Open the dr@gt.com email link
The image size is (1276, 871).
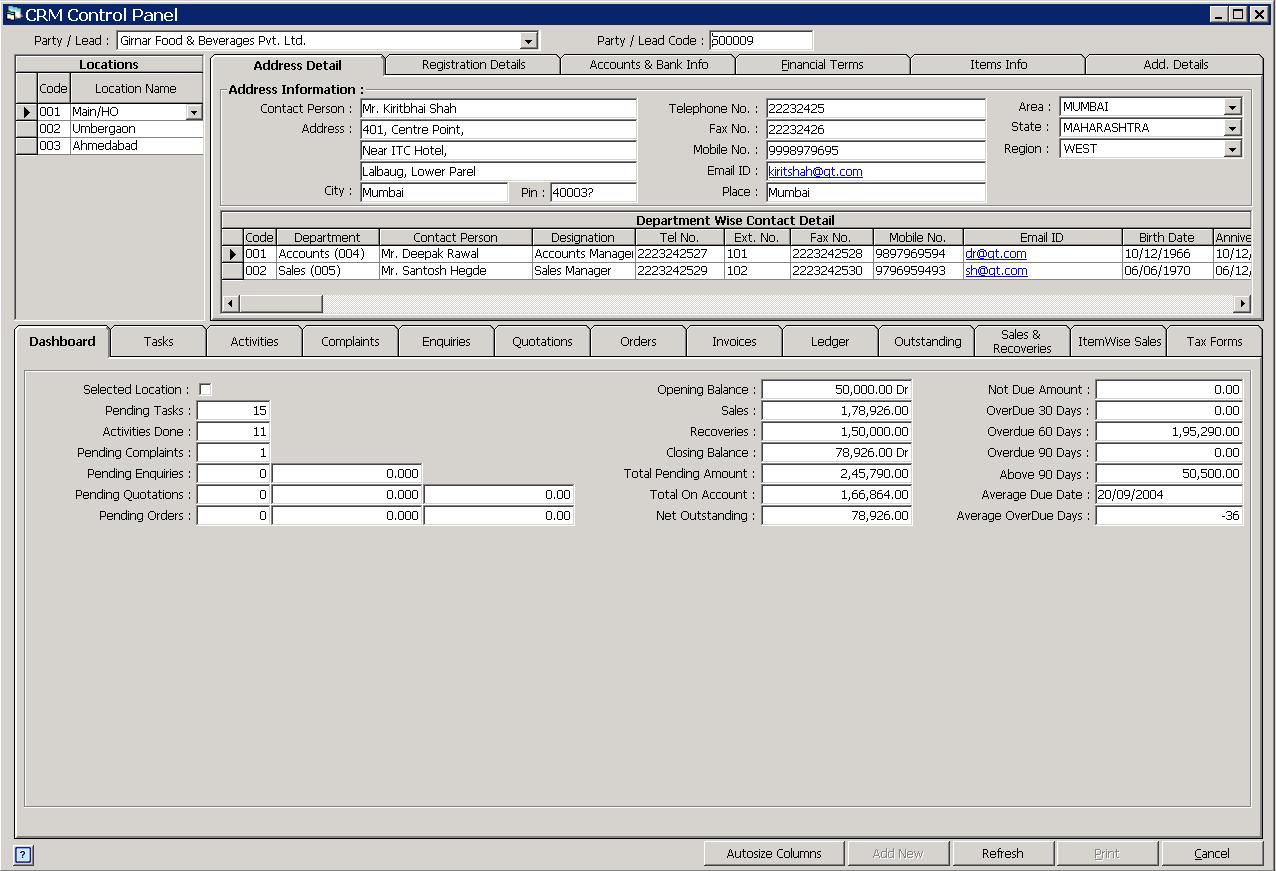point(995,254)
